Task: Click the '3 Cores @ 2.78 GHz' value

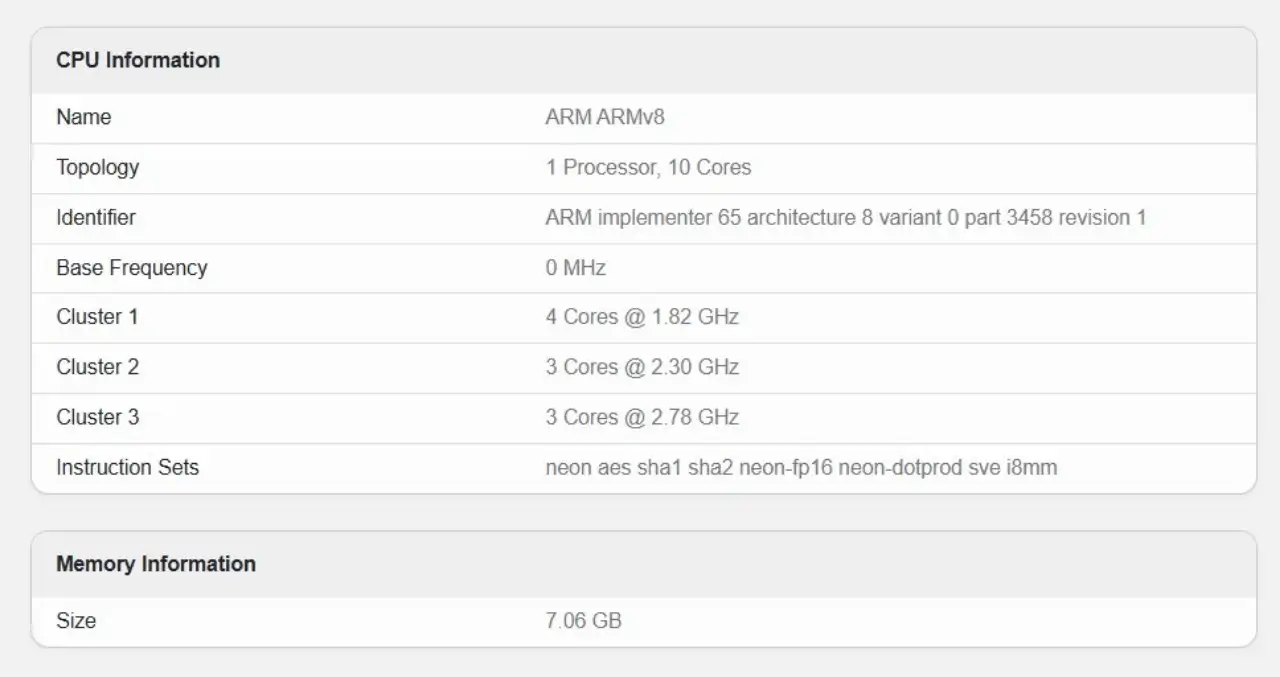Action: 642,417
